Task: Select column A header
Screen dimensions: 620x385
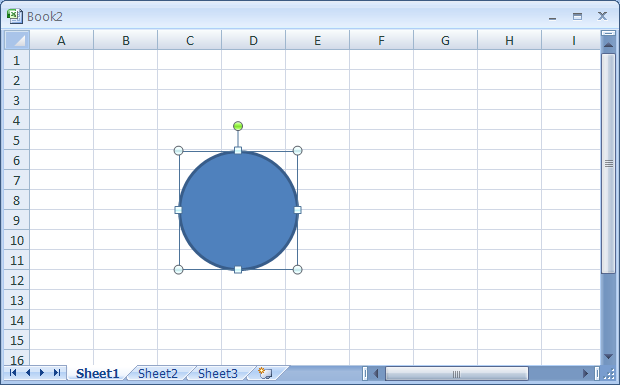Action: [x=61, y=40]
